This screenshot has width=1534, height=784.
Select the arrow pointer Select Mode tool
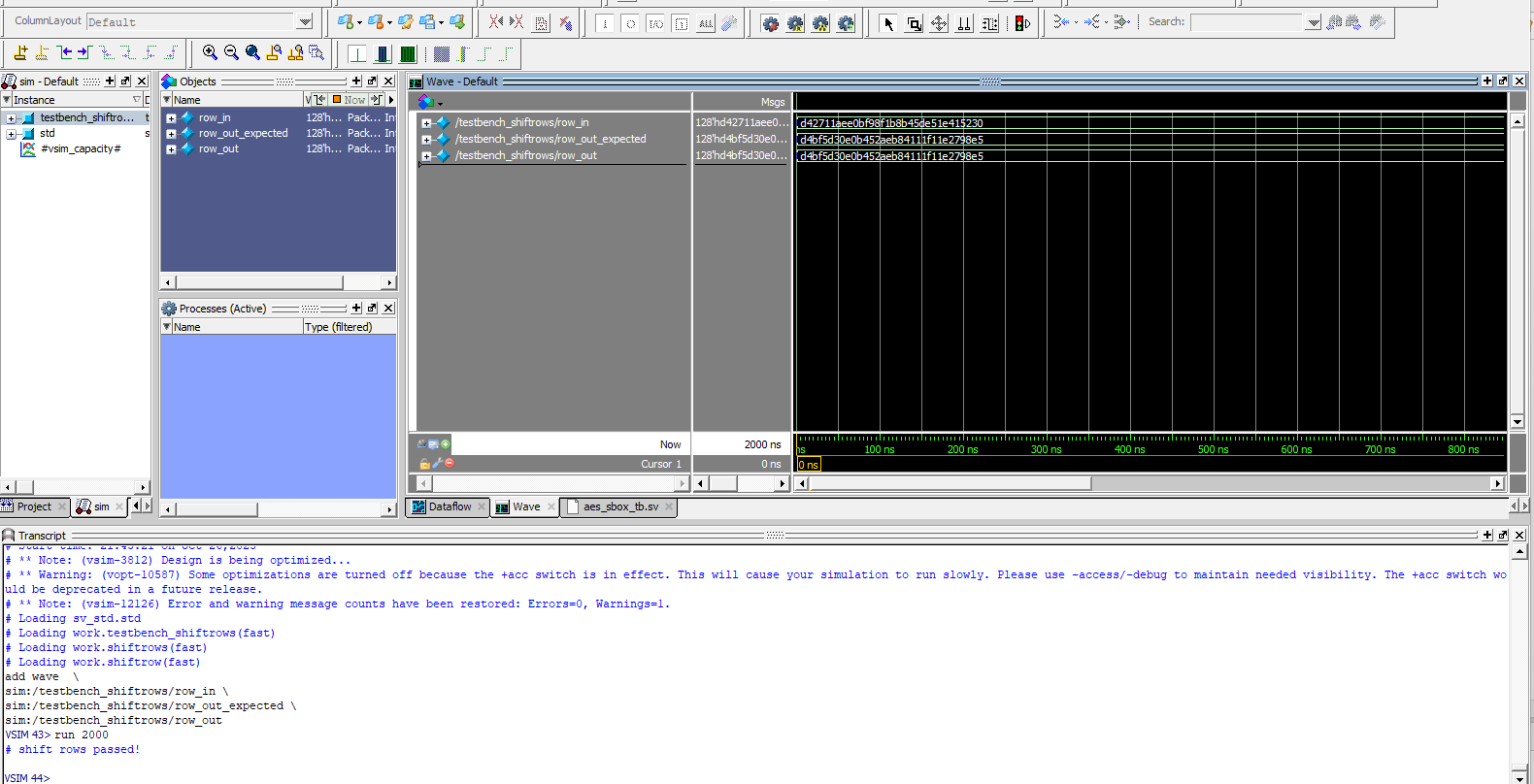coord(887,23)
